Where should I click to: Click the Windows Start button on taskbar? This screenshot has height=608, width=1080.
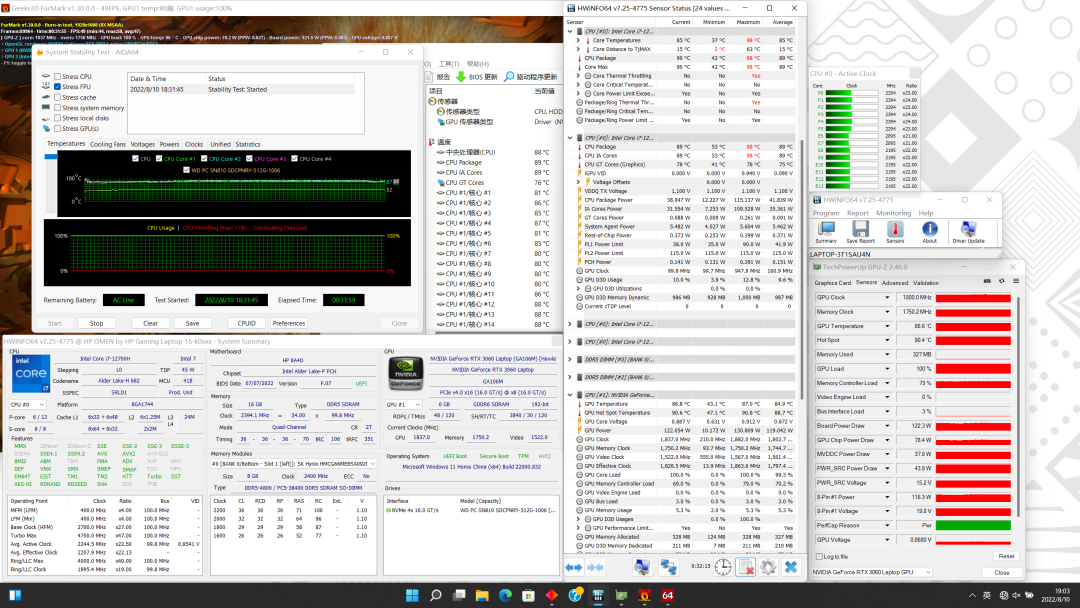click(x=412, y=596)
